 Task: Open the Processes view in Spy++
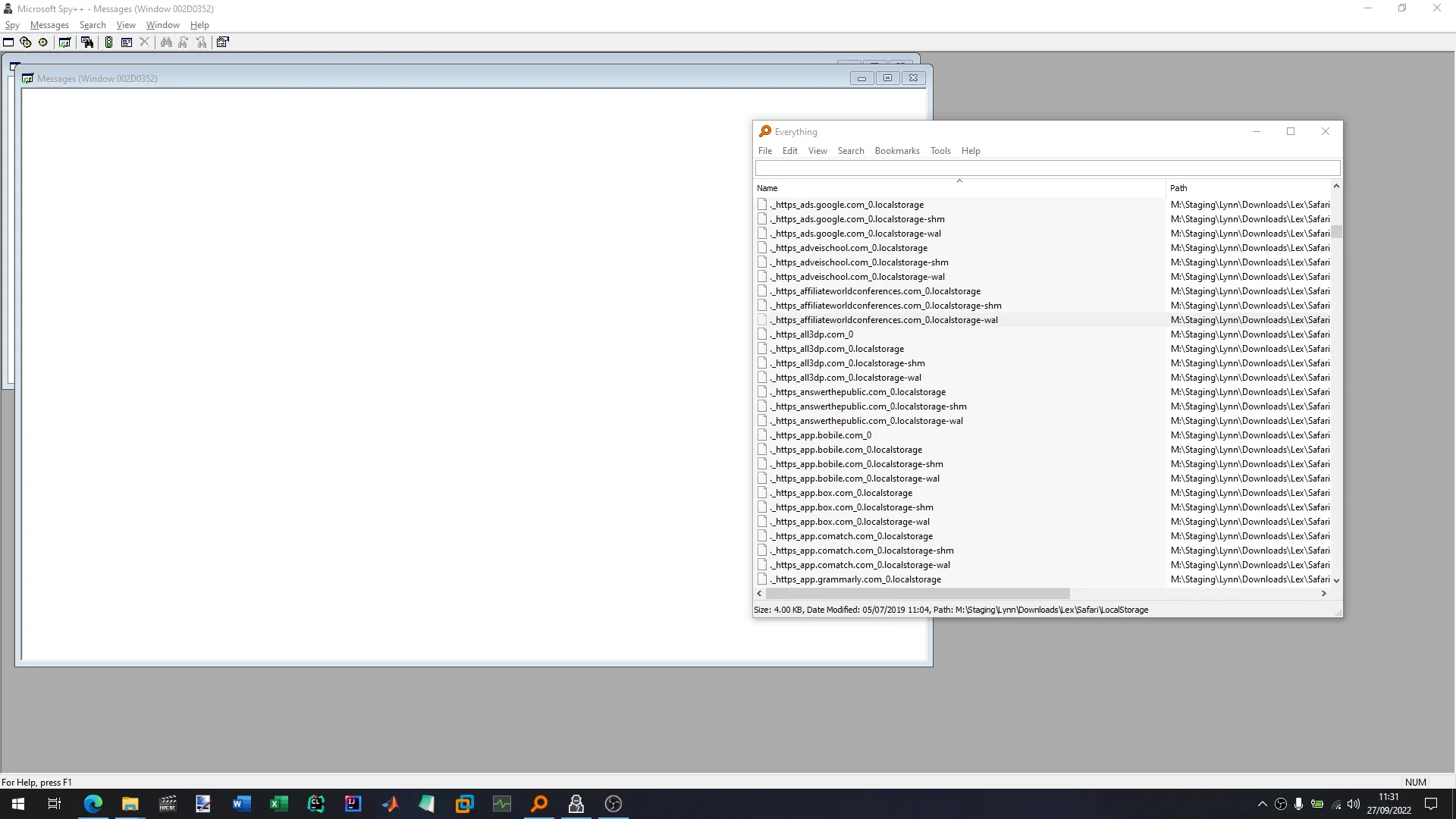pyautogui.click(x=26, y=42)
